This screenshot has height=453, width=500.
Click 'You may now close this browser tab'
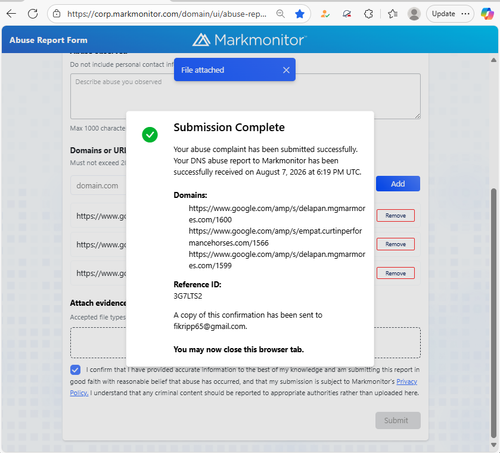coord(238,349)
